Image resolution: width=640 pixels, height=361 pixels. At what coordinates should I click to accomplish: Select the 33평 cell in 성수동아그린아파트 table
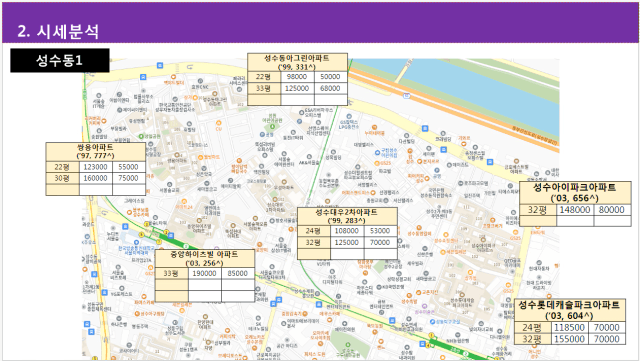(x=264, y=88)
